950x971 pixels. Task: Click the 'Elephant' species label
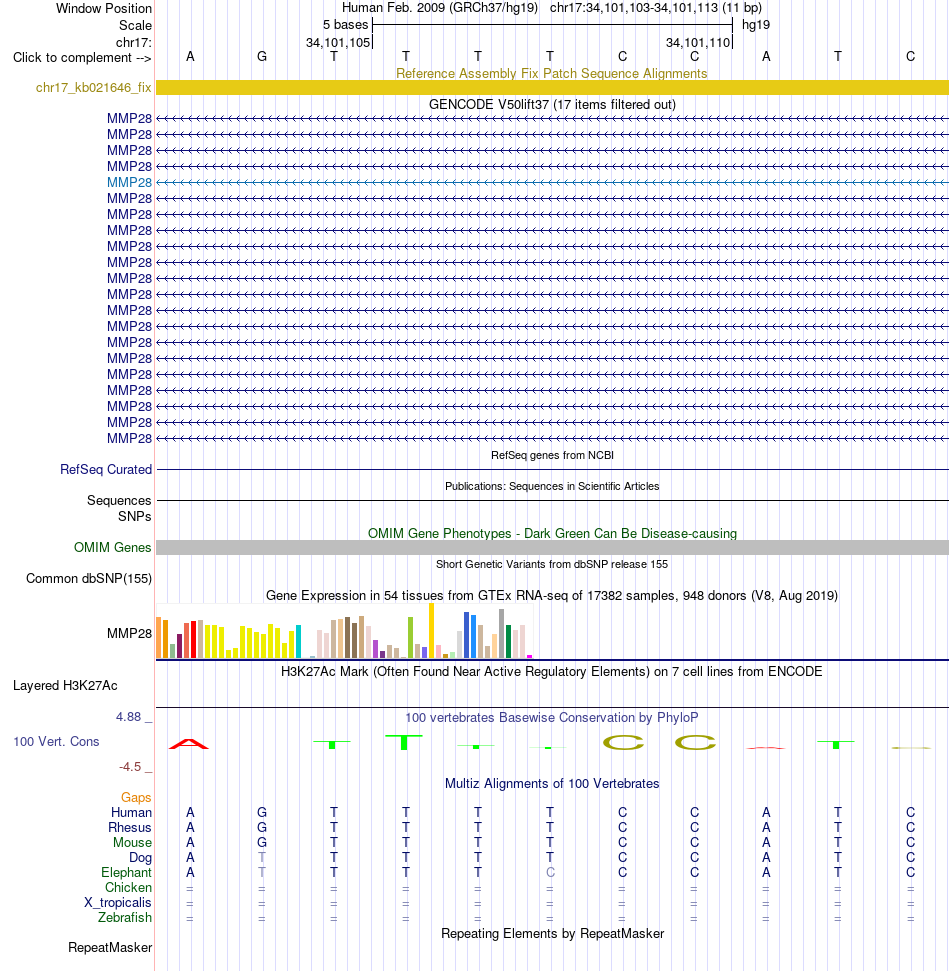point(126,873)
